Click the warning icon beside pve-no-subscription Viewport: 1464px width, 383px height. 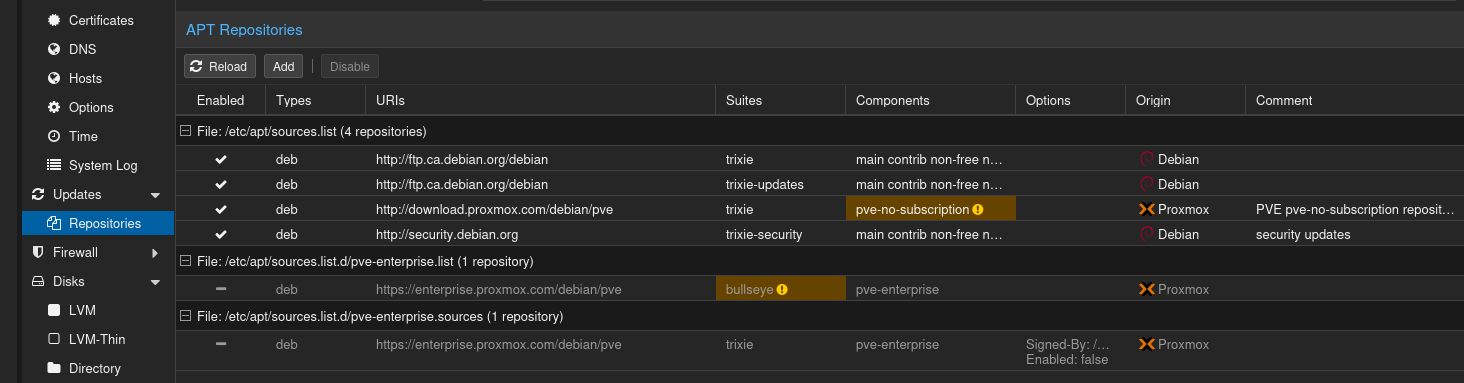978,209
